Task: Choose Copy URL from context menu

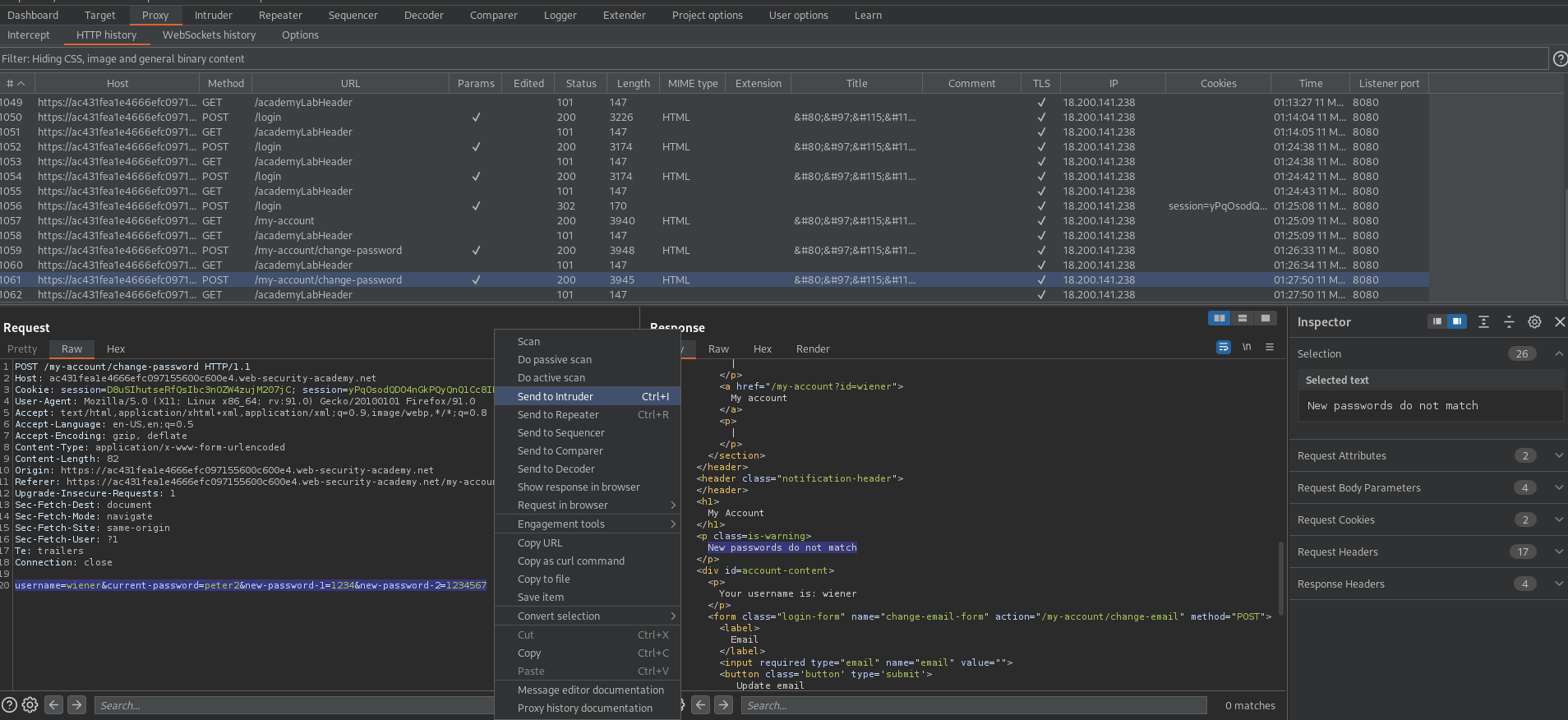Action: pos(588,542)
